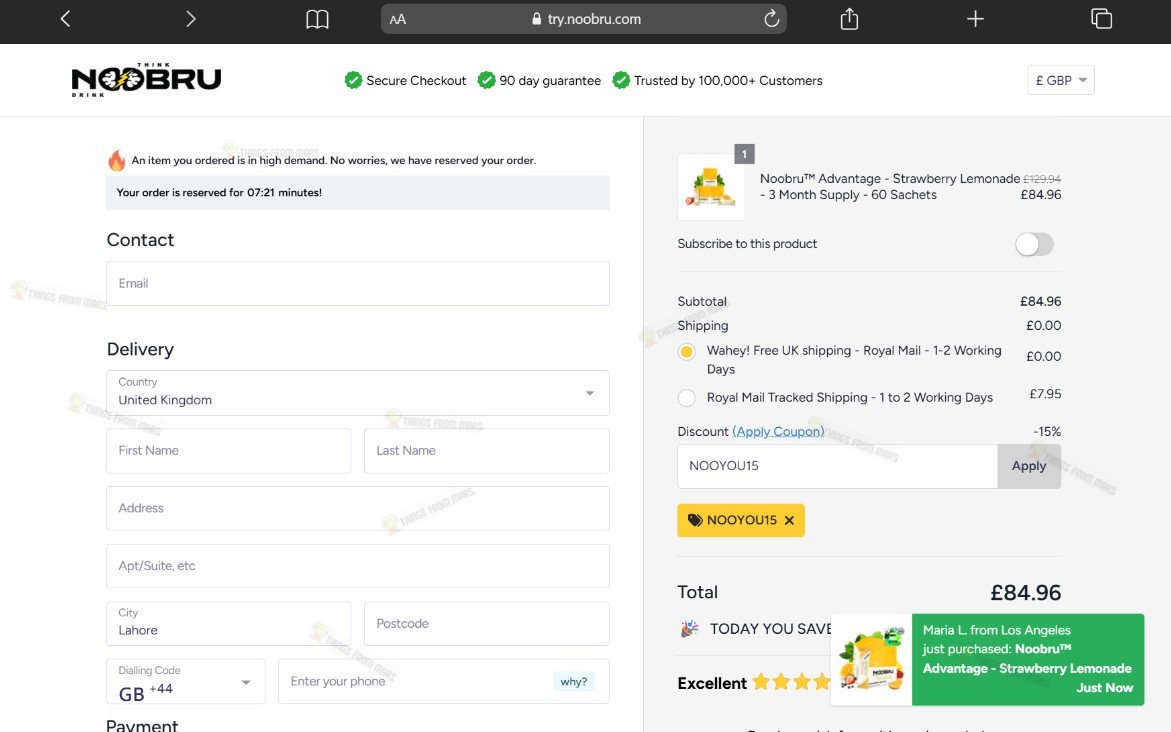The height and width of the screenshot is (732, 1171).
Task: Click the Subtotal £84.96 value
Action: coord(1040,301)
